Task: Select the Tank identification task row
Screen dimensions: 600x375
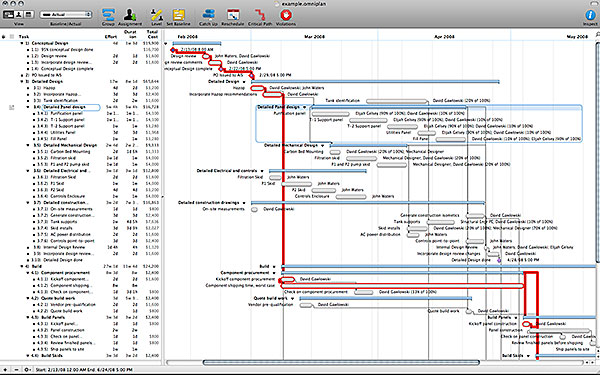Action: coord(80,101)
